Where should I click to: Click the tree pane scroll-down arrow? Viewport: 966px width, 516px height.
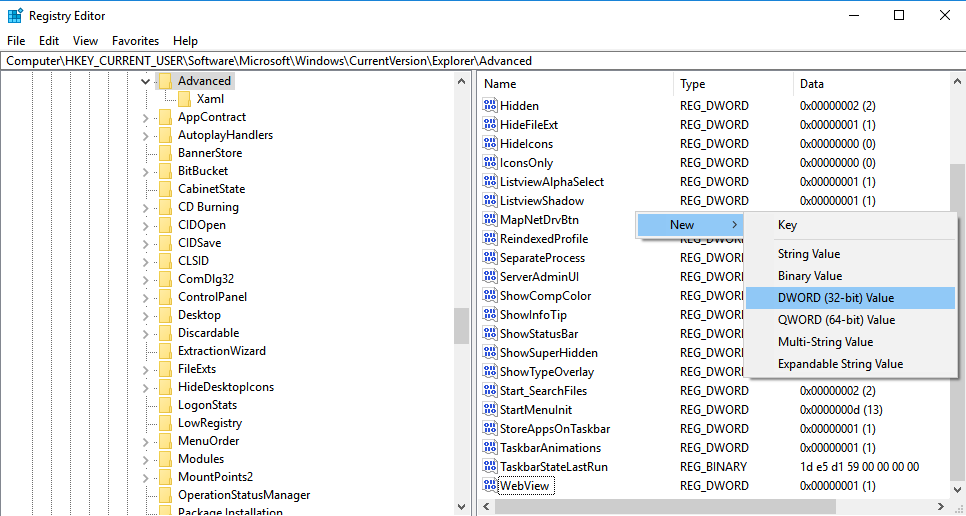pyautogui.click(x=461, y=507)
